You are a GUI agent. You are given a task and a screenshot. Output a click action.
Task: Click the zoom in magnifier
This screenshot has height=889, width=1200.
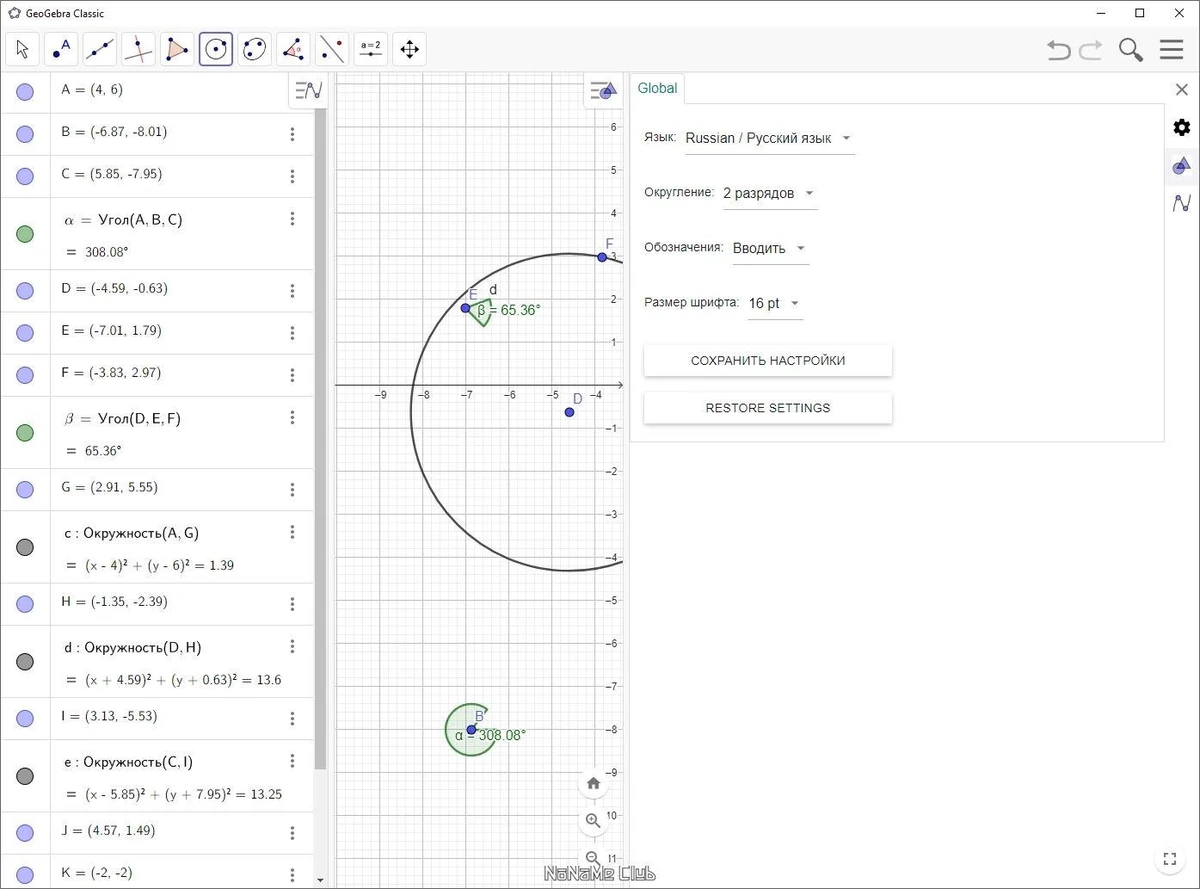593,820
